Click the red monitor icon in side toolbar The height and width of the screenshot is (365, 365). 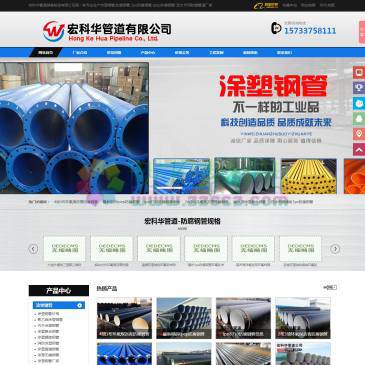coord(359,72)
